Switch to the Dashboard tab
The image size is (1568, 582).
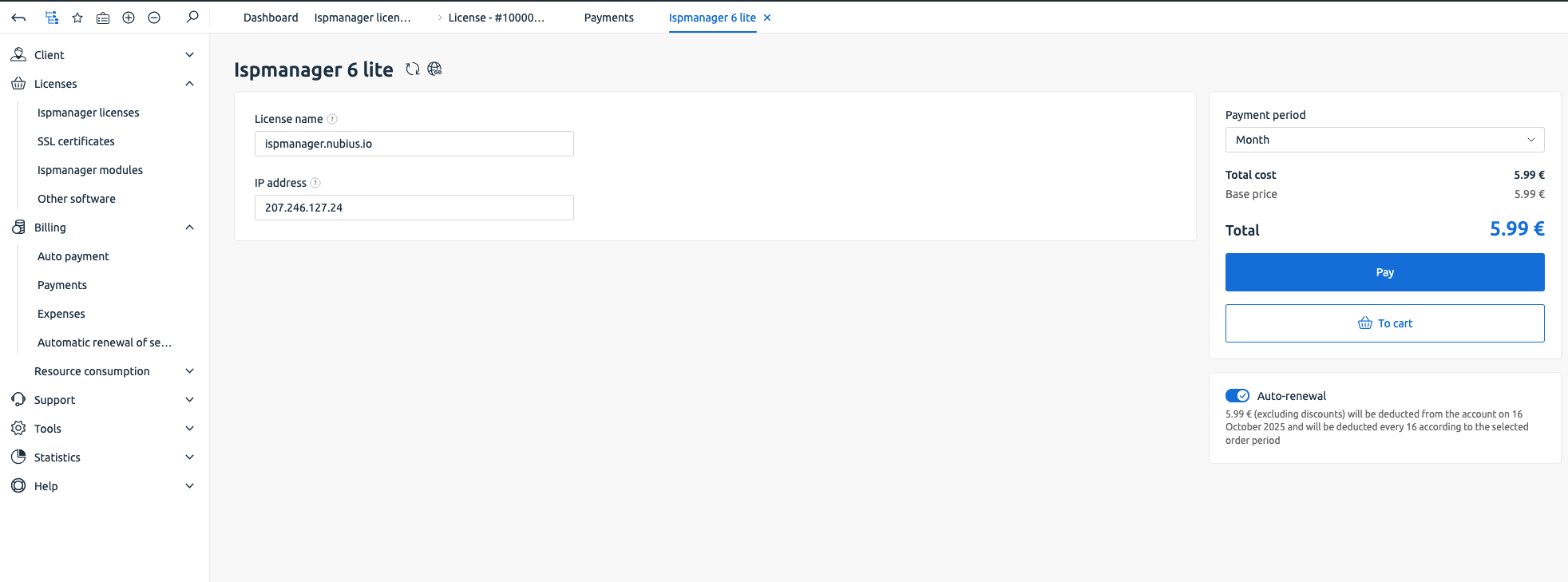(x=271, y=18)
